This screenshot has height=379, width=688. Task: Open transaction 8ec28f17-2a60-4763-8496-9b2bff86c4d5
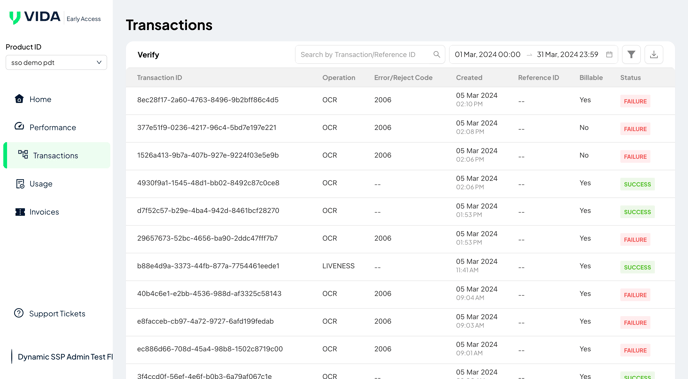coord(208,100)
